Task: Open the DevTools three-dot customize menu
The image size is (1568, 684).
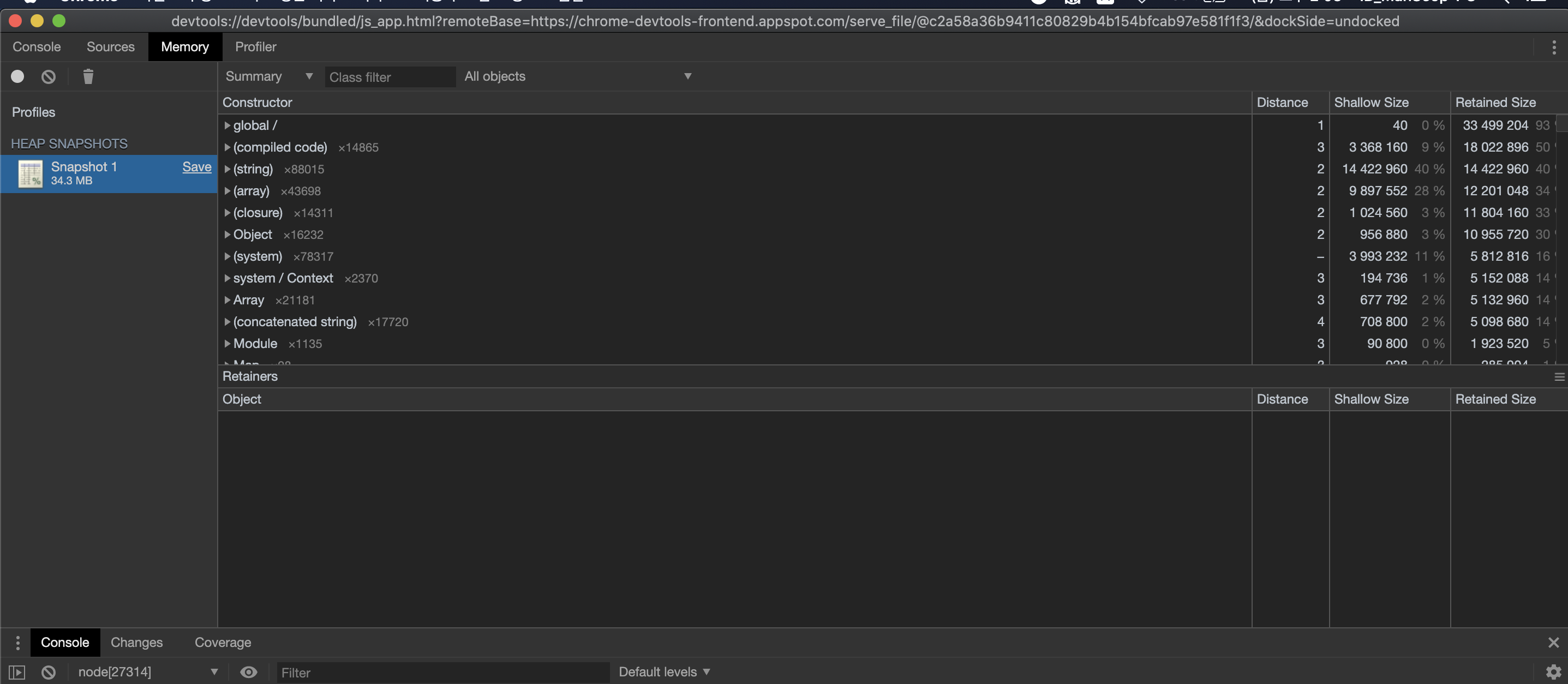Action: (x=1553, y=47)
